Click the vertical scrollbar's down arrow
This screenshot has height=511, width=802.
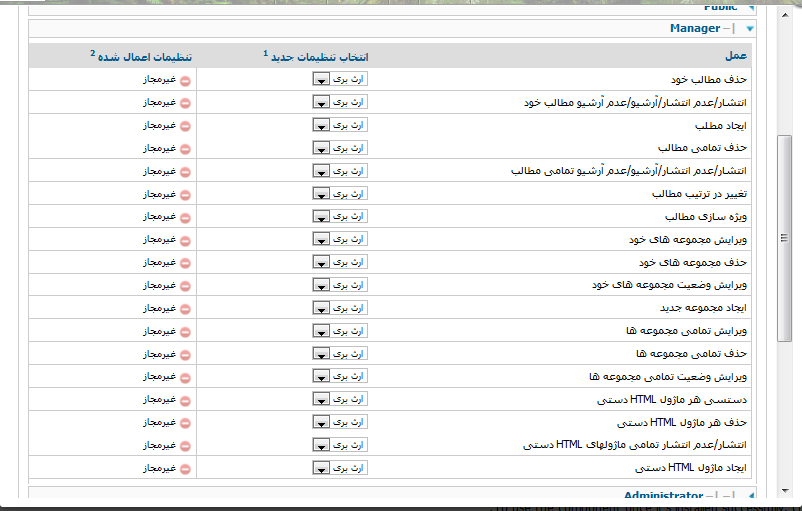point(785,490)
